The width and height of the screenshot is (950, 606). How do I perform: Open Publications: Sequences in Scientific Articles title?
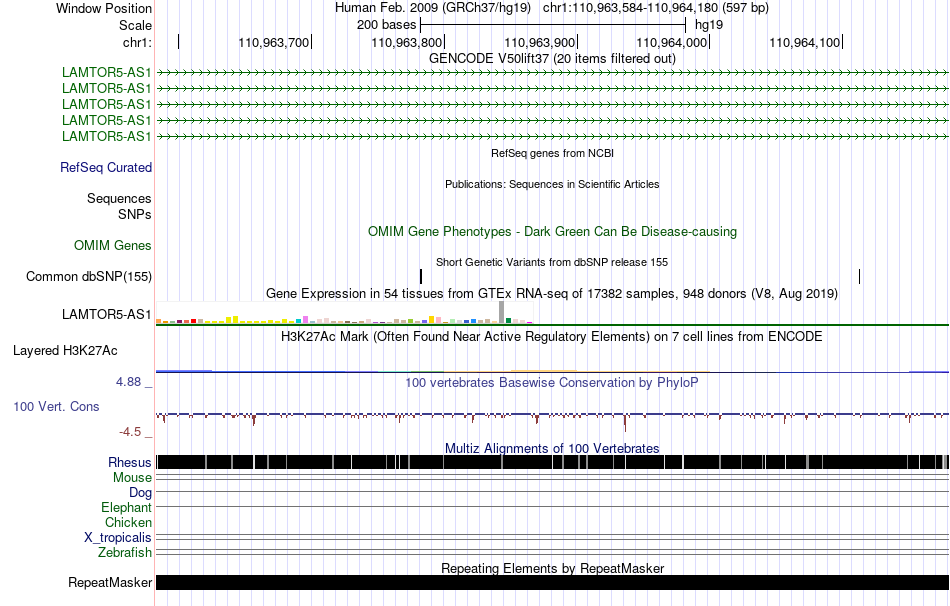[x=552, y=184]
